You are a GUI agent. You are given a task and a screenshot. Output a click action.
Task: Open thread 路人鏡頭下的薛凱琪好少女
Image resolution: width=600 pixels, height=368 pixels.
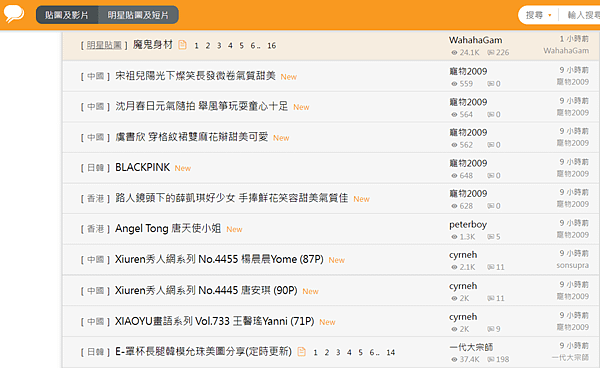point(232,198)
